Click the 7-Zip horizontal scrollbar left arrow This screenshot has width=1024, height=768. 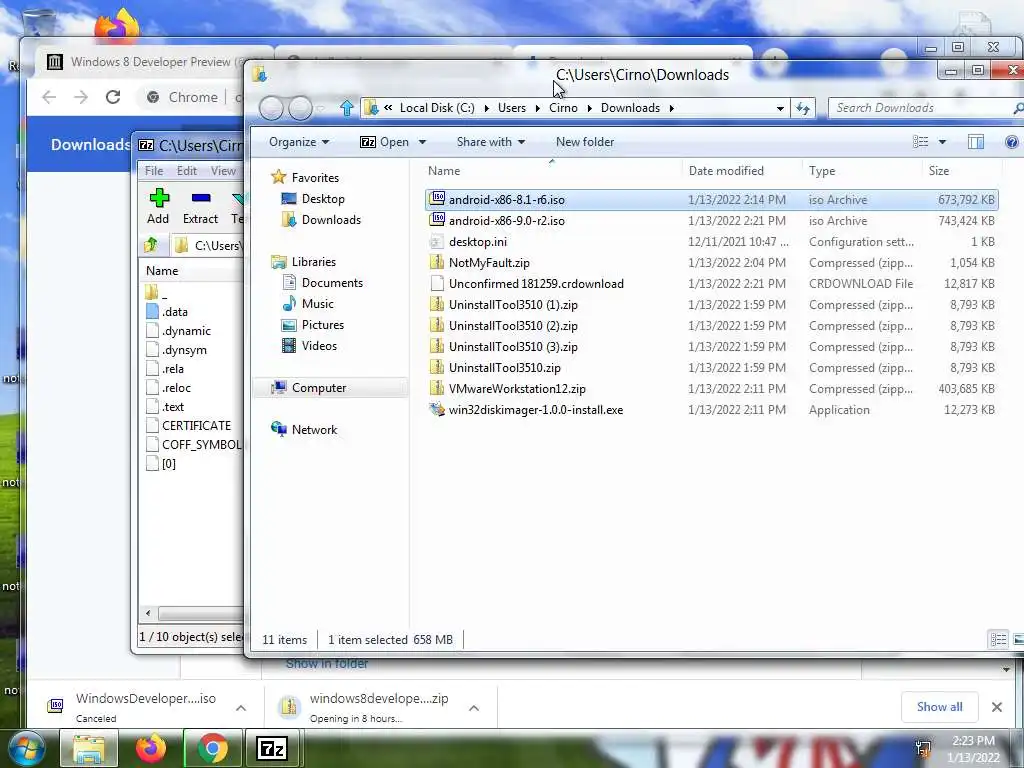click(x=148, y=613)
